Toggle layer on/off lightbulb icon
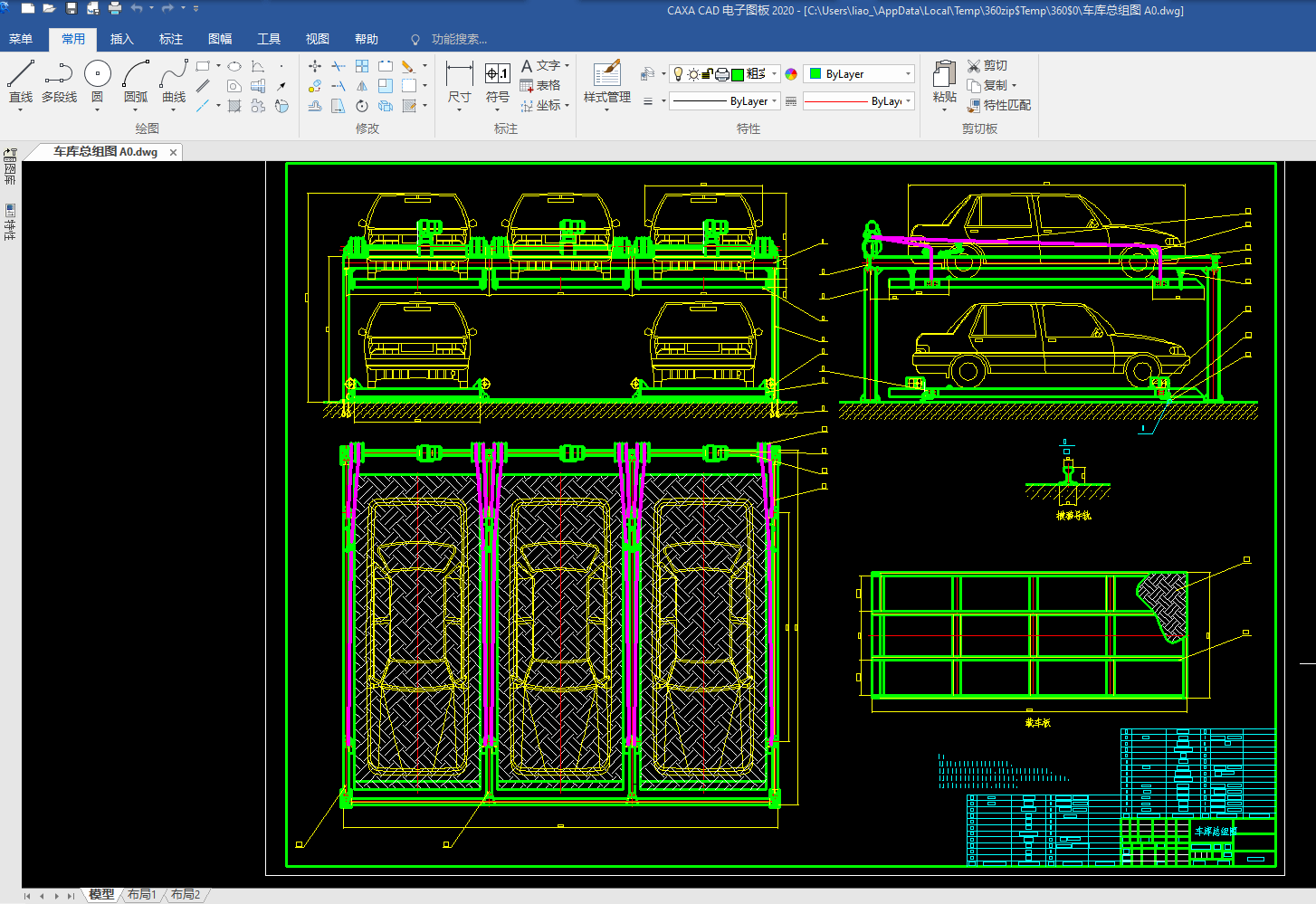Image resolution: width=1316 pixels, height=904 pixels. click(x=678, y=74)
